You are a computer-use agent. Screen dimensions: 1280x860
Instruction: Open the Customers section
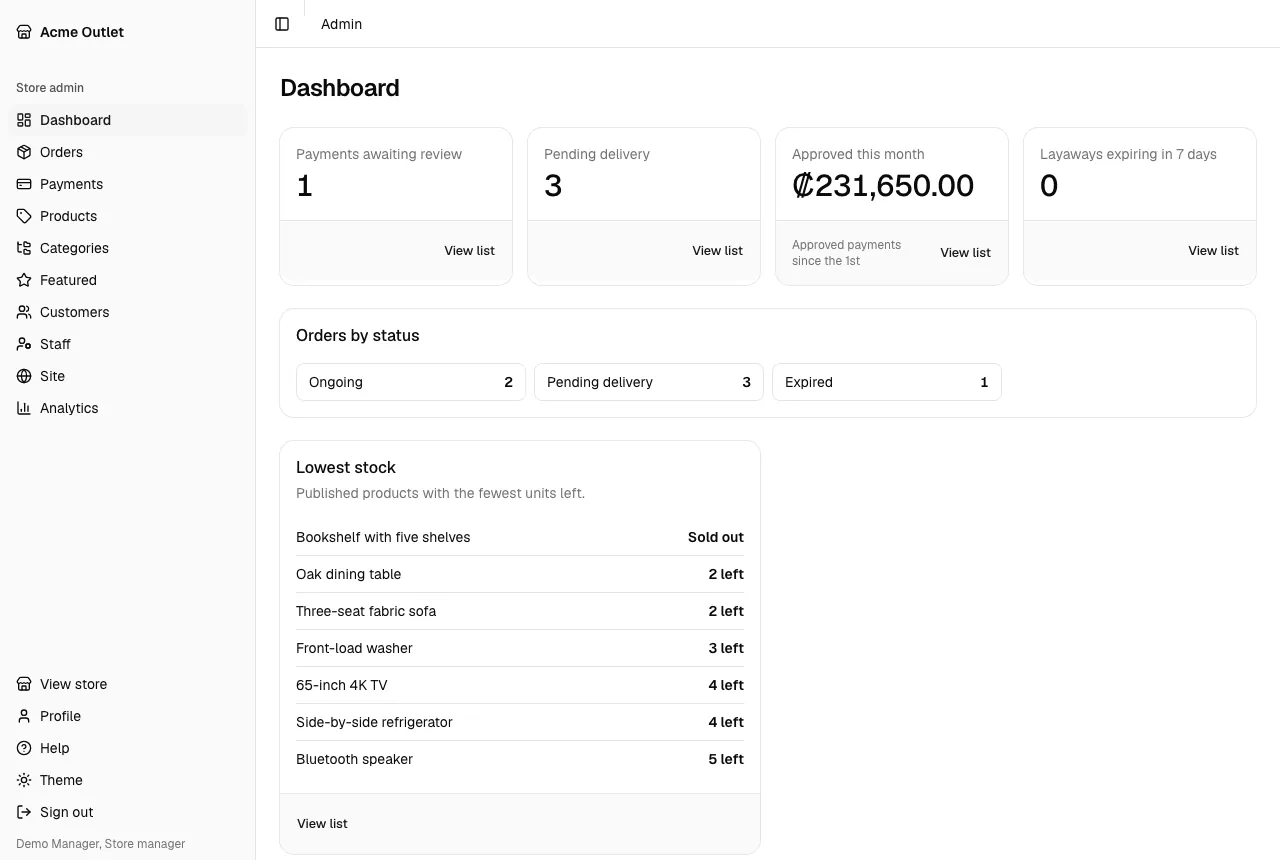127,312
